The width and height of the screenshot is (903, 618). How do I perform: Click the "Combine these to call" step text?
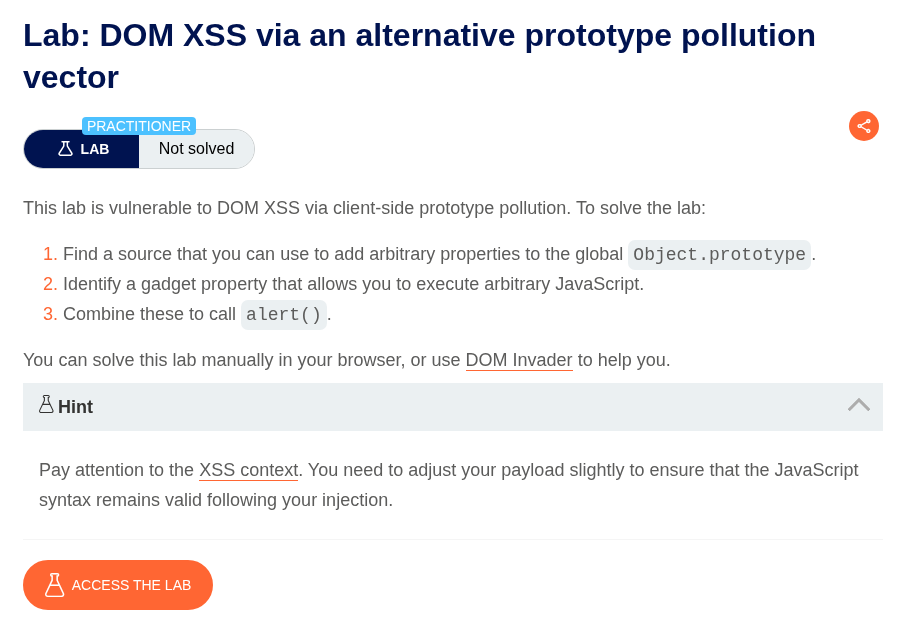pos(149,314)
